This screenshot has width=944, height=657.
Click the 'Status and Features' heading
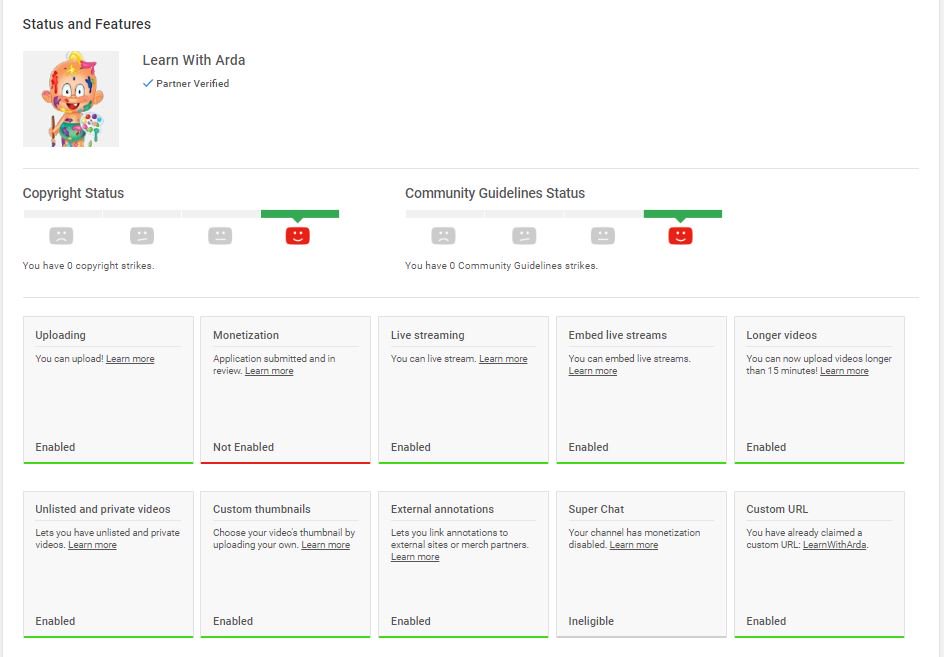(87, 24)
